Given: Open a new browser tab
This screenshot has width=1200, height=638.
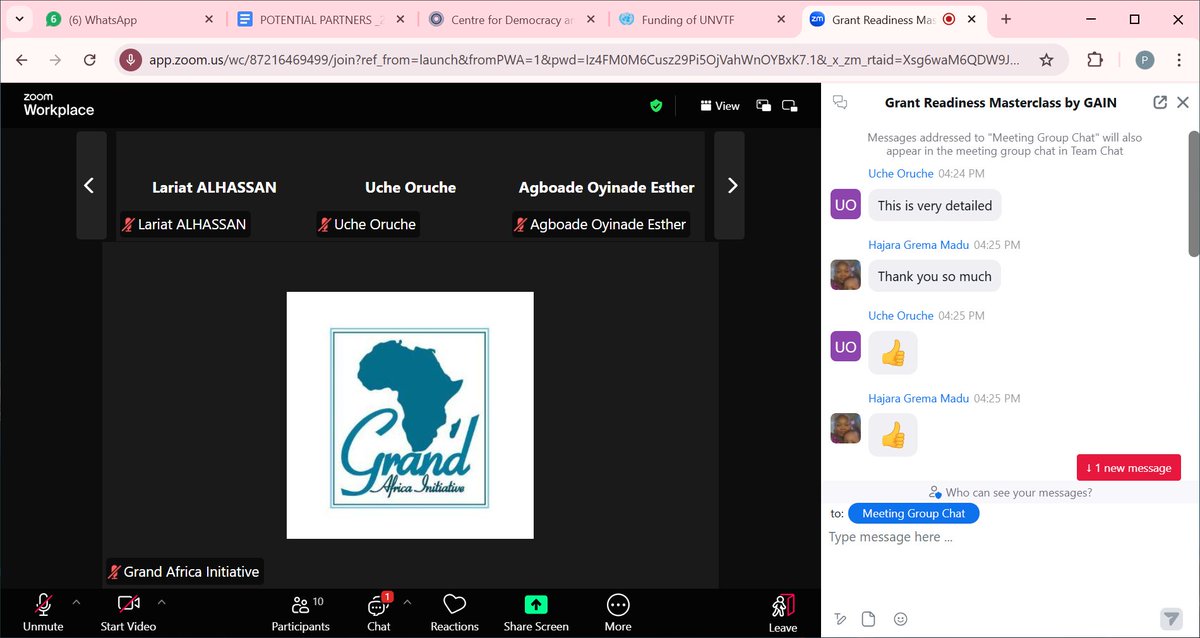Looking at the screenshot, I should point(1006,19).
